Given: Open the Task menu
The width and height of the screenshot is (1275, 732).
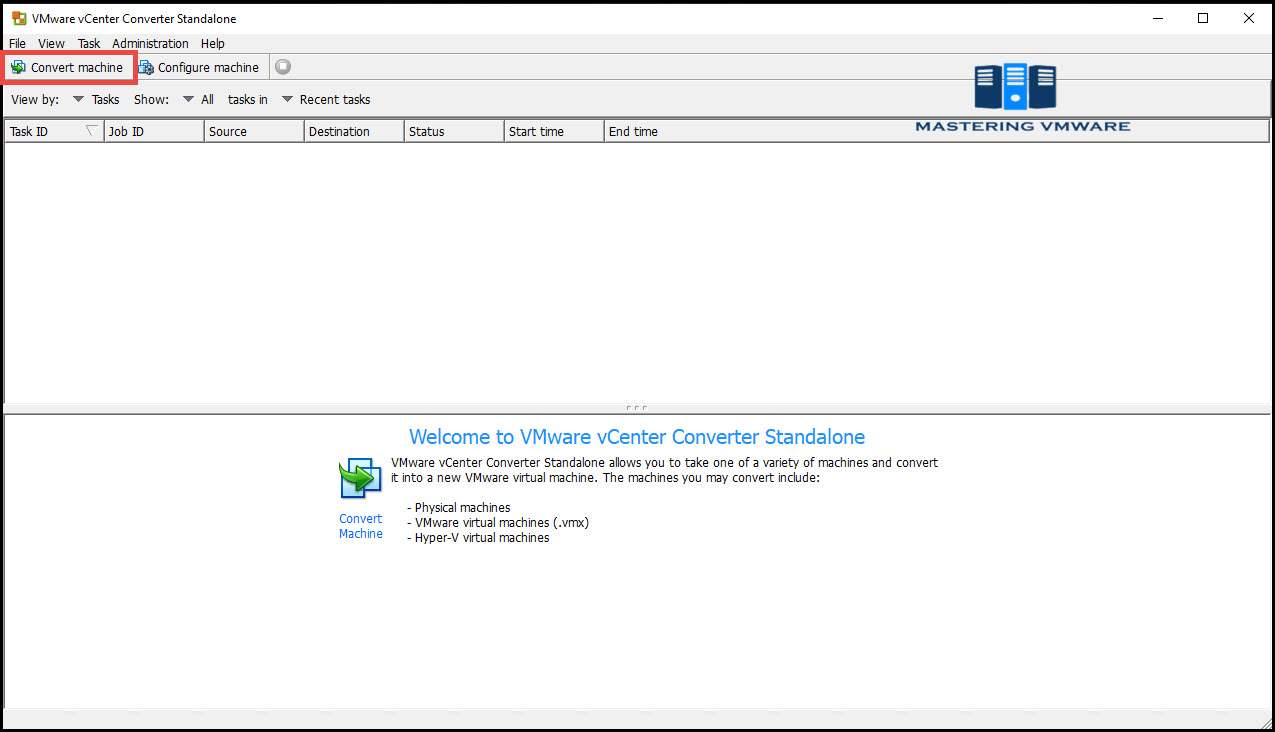Looking at the screenshot, I should (x=89, y=43).
